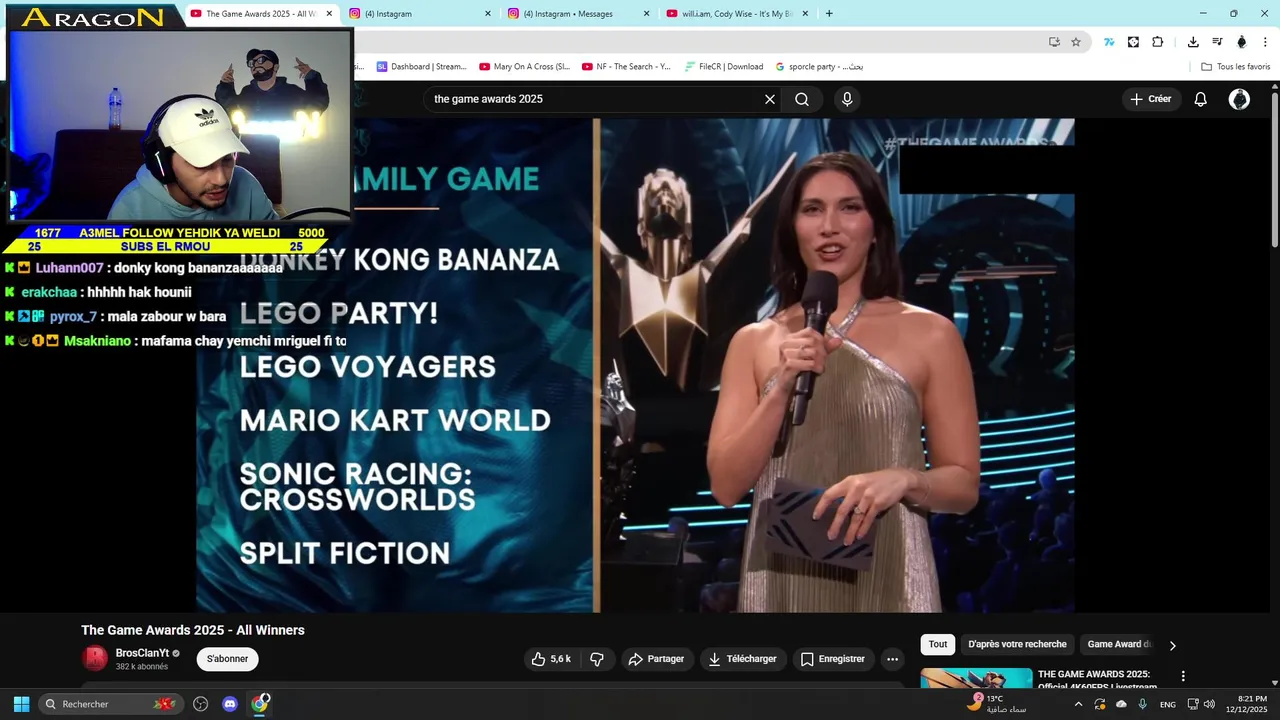Viewport: 1280px width, 720px height.
Task: Select 'D'après votre recherche' filter chip
Action: coord(1017,645)
